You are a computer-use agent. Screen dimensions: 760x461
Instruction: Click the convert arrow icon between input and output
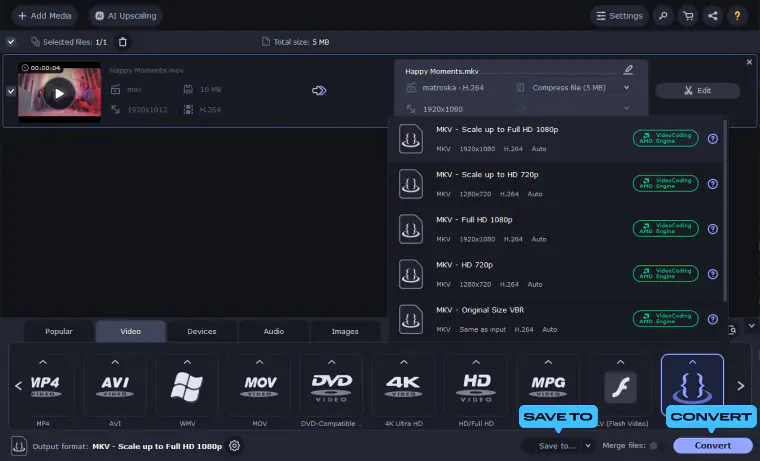click(319, 91)
